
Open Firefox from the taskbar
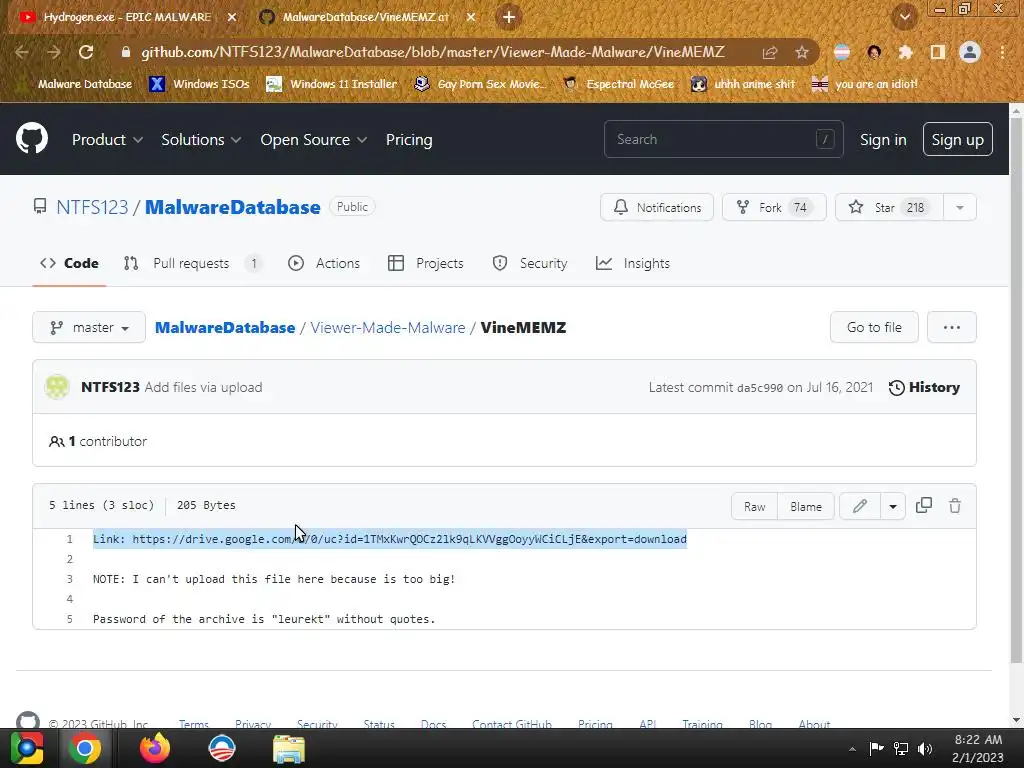tap(155, 748)
